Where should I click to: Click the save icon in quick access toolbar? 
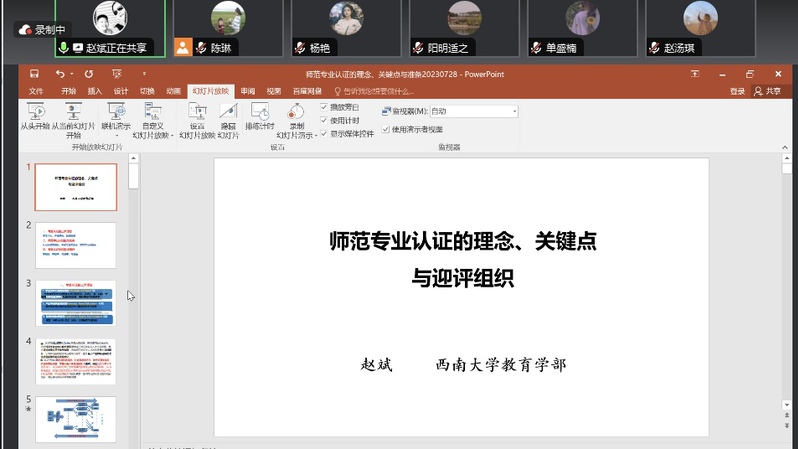[x=34, y=74]
